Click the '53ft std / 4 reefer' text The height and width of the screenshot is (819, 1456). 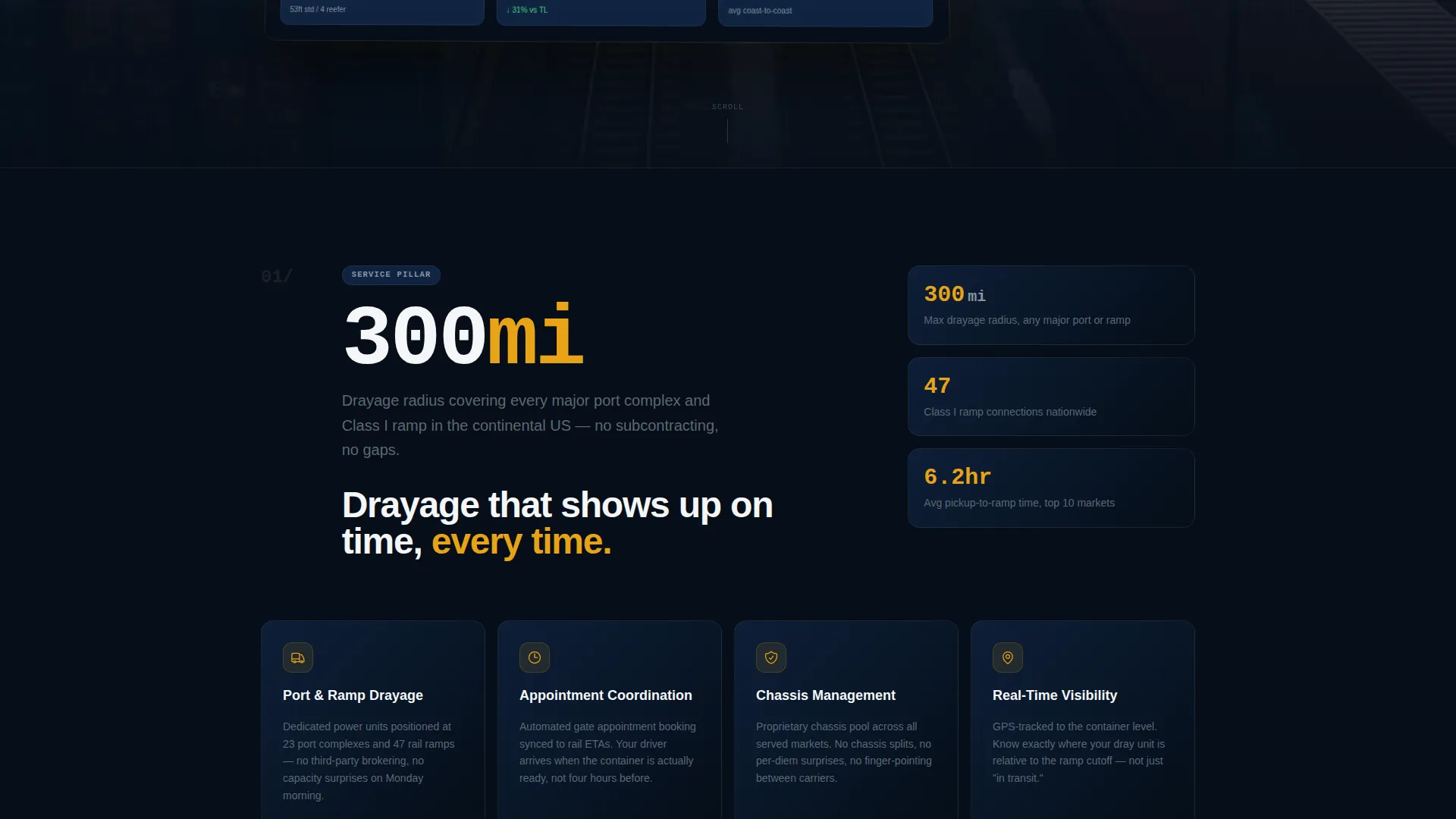[318, 9]
